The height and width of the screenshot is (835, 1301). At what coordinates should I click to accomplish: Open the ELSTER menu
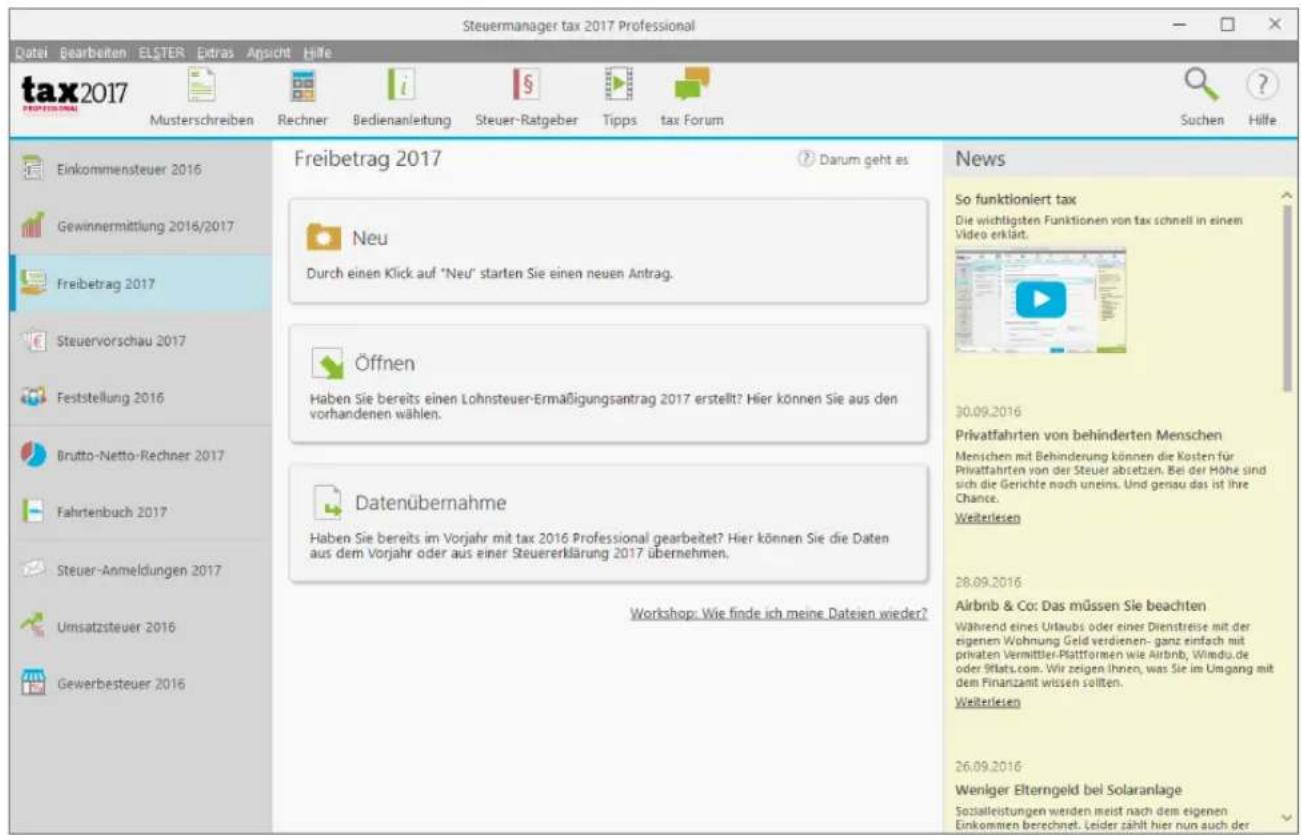tap(161, 52)
